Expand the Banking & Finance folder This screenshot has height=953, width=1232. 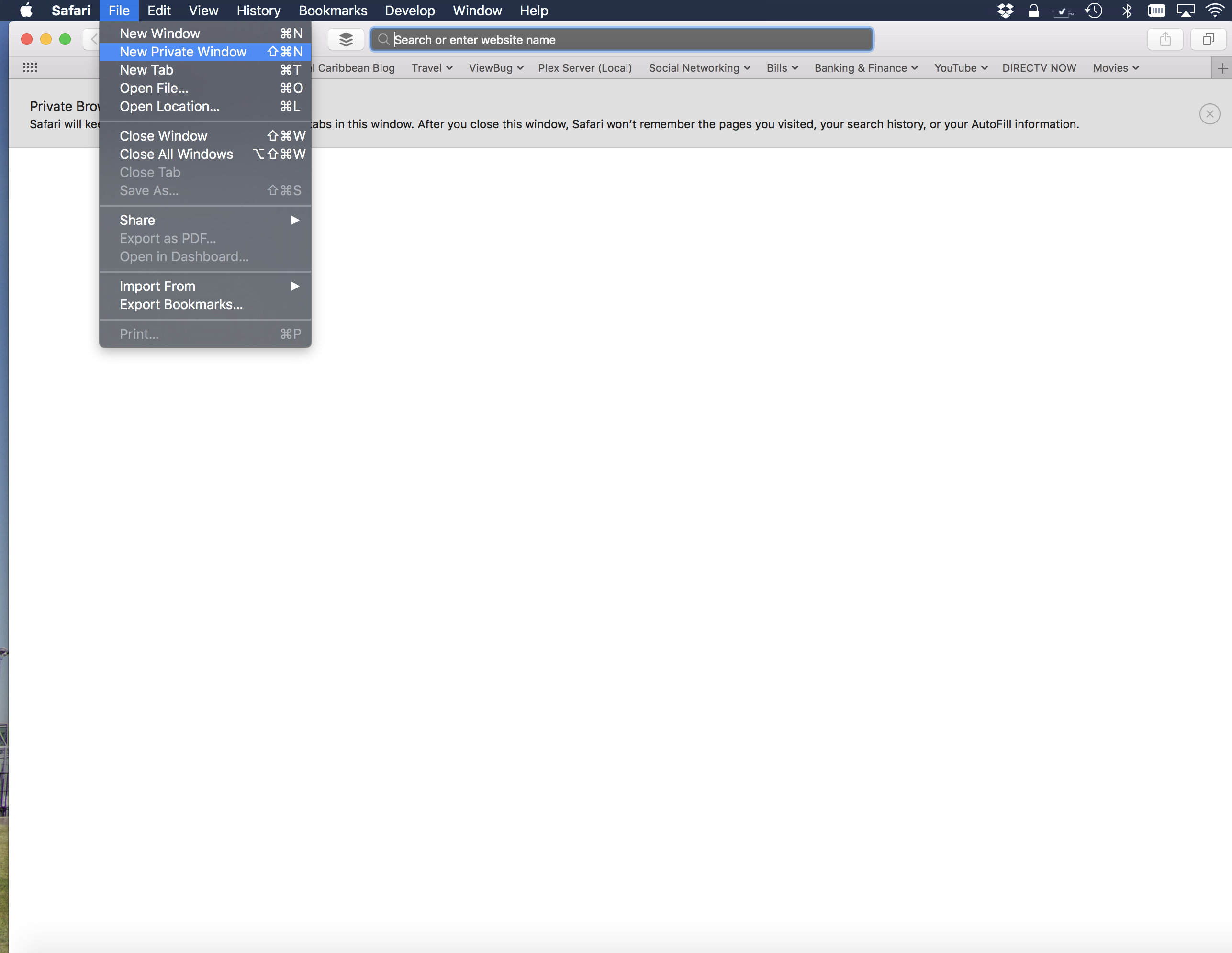pyautogui.click(x=866, y=68)
